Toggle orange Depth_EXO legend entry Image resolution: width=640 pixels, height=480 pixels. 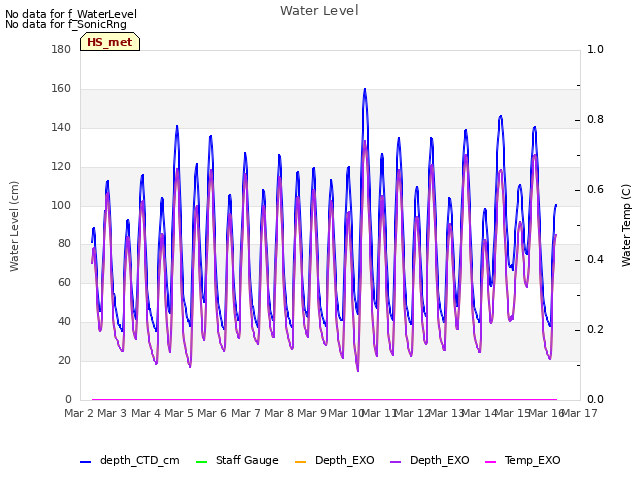[334, 460]
